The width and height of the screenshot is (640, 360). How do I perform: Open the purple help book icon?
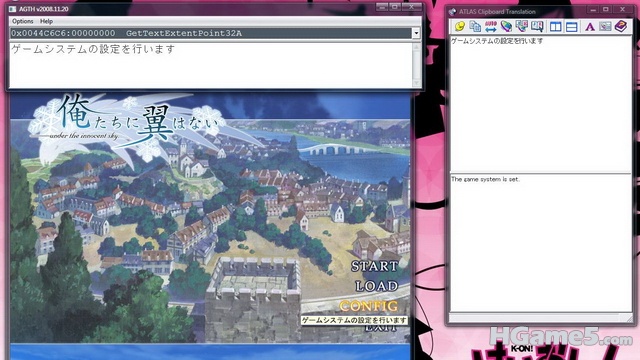[x=621, y=27]
